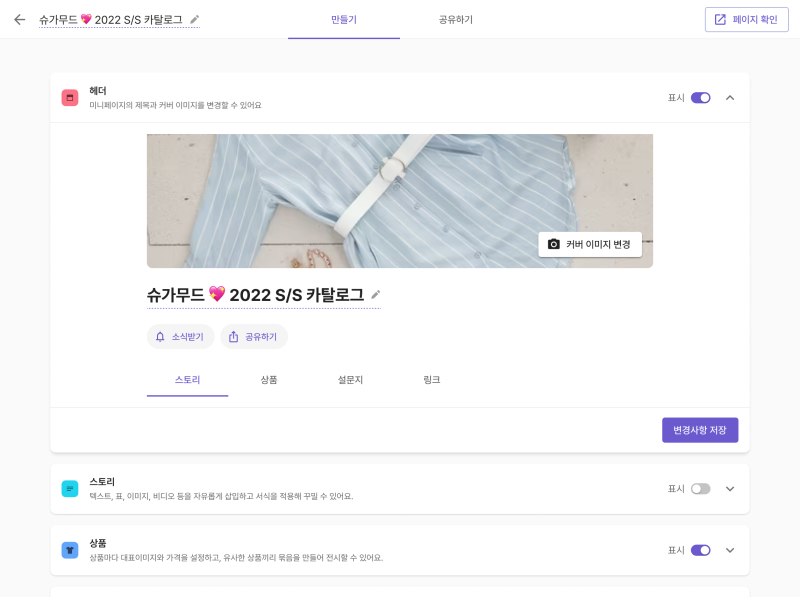Click 스토리 section description text
Screen dimensions: 800x597
click(x=221, y=496)
